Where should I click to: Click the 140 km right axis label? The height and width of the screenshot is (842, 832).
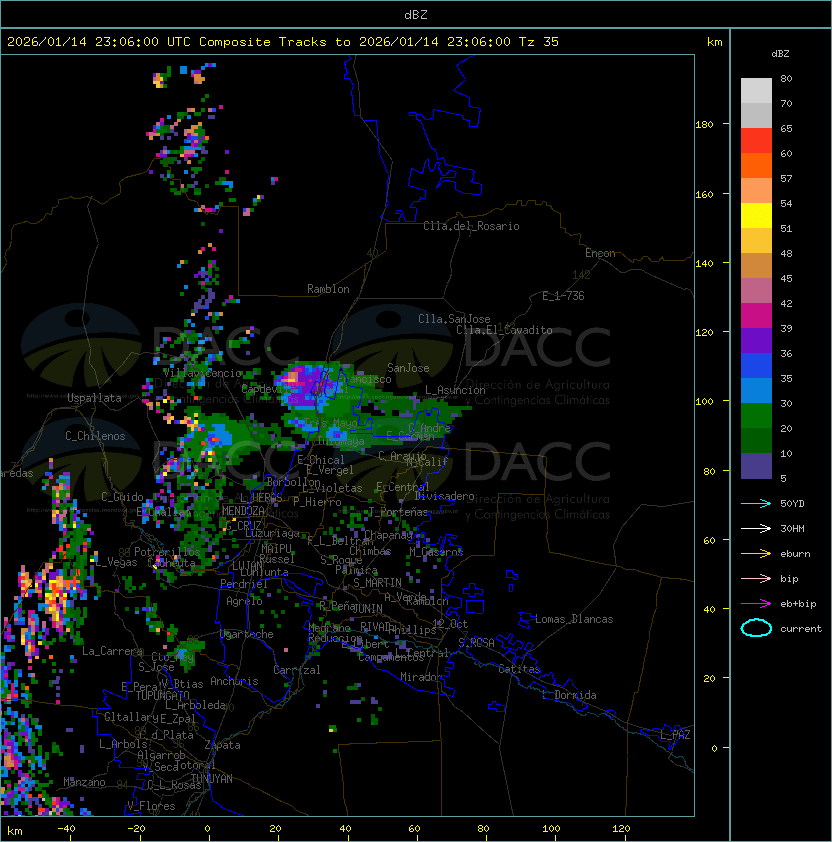(x=704, y=264)
